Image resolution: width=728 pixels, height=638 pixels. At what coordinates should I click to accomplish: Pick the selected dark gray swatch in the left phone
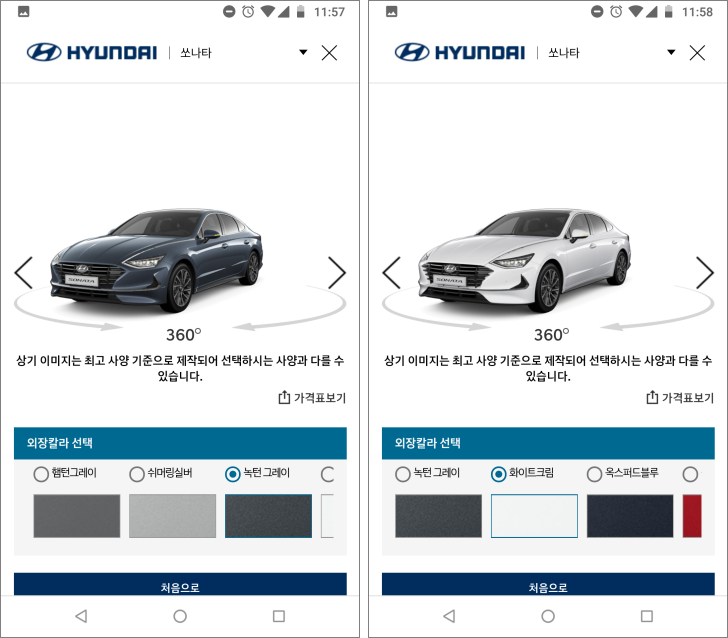point(268,516)
